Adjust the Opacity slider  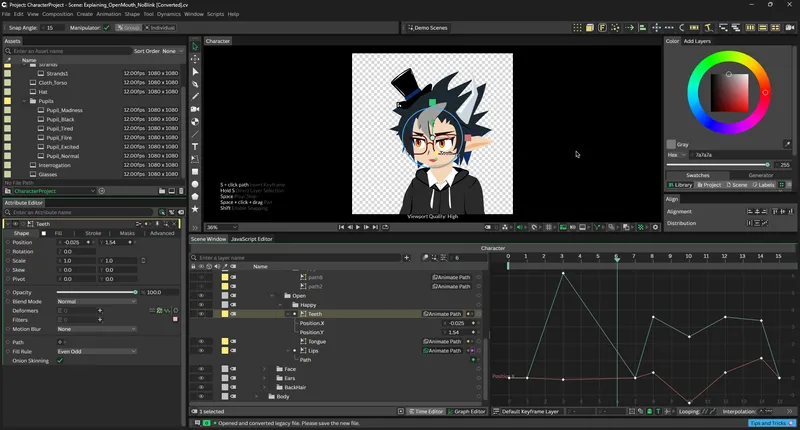96,292
